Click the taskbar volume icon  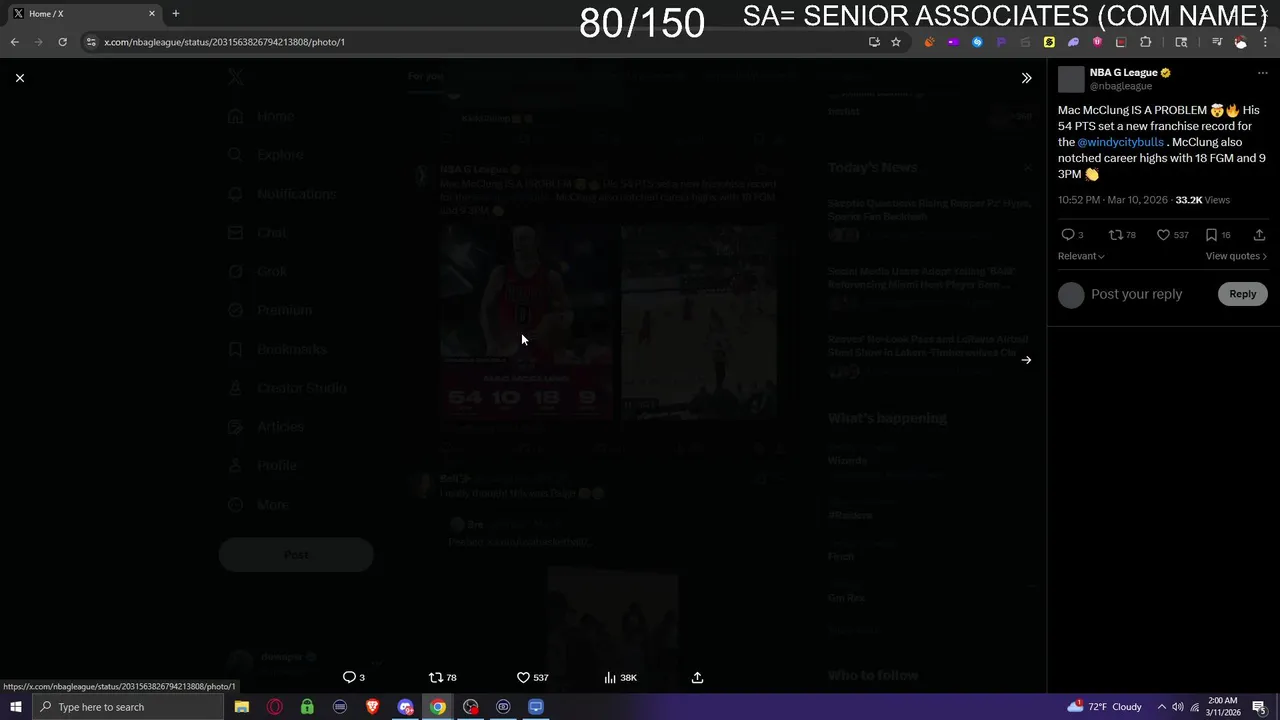click(1178, 707)
